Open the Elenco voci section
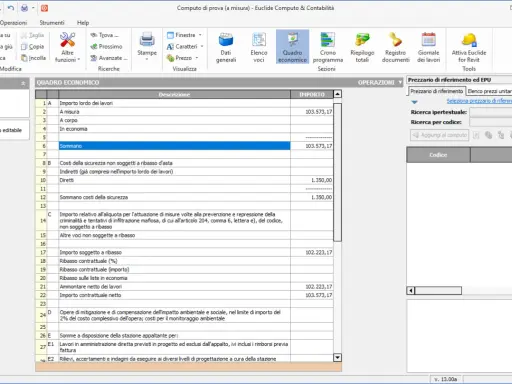The image size is (512, 384). (x=259, y=47)
